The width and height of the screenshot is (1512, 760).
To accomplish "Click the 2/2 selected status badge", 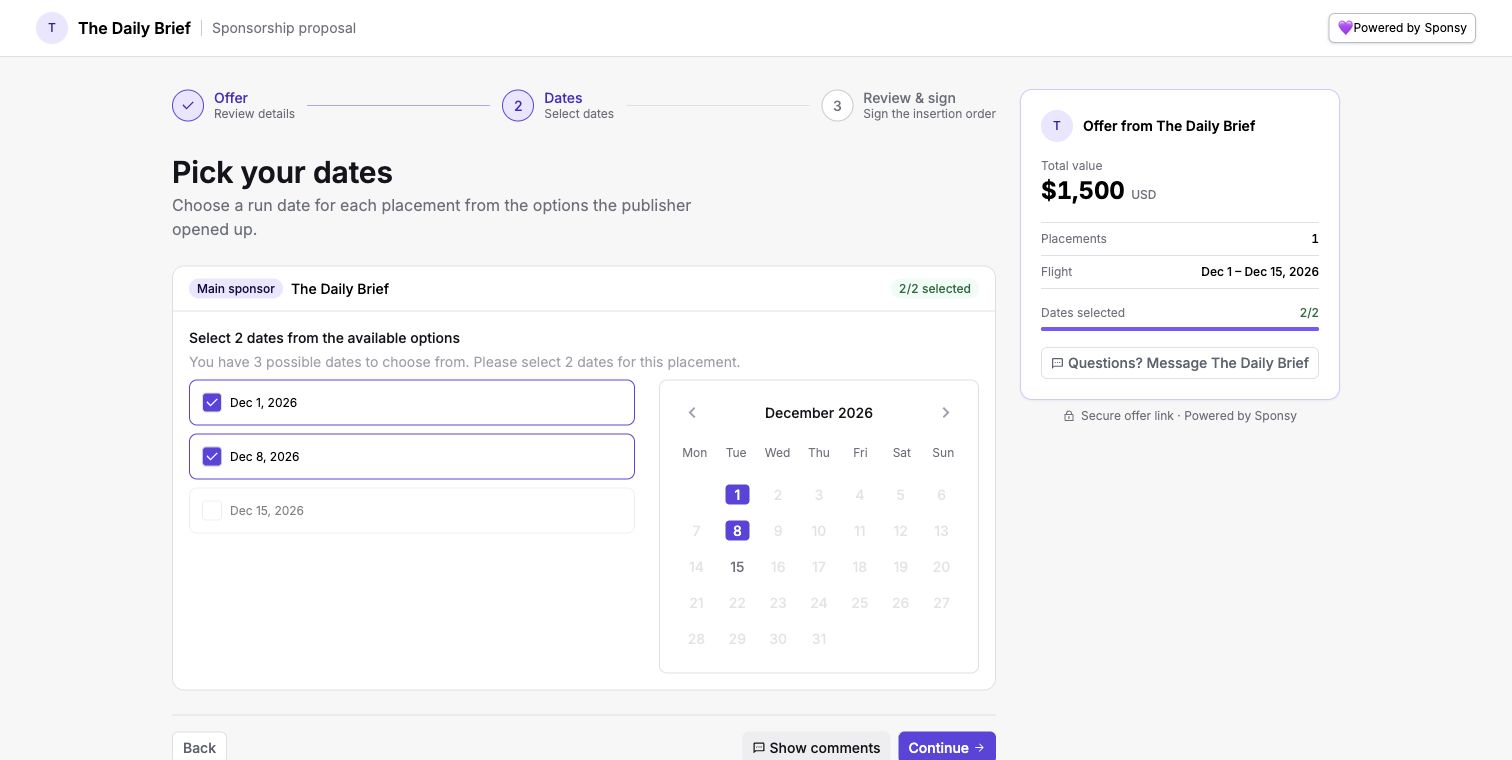I will point(935,289).
